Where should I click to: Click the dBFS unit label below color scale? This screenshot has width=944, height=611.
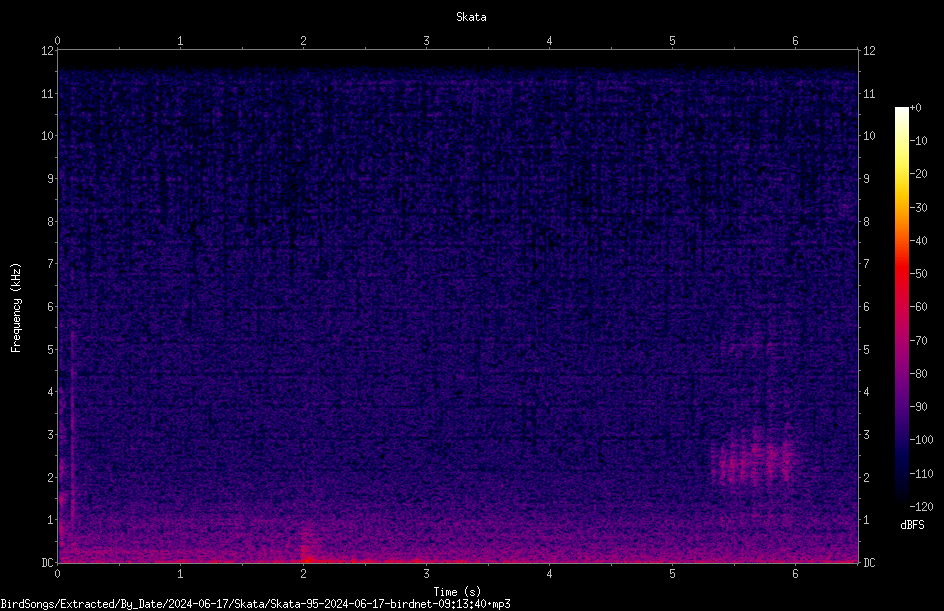(x=912, y=525)
